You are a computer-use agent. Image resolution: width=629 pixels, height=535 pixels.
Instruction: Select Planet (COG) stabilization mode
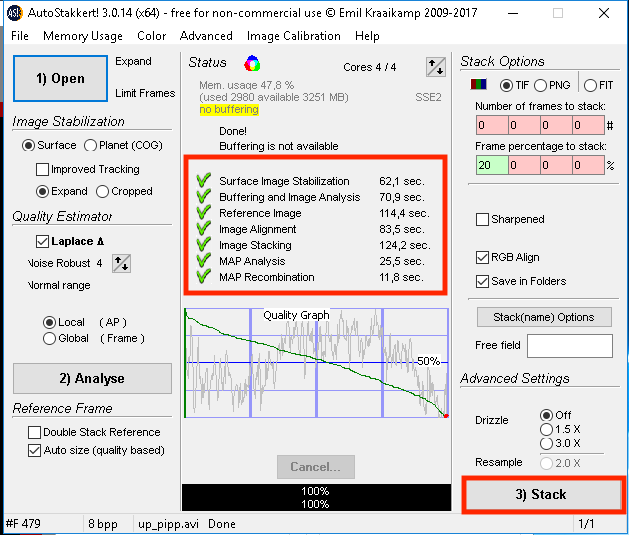pyautogui.click(x=91, y=146)
